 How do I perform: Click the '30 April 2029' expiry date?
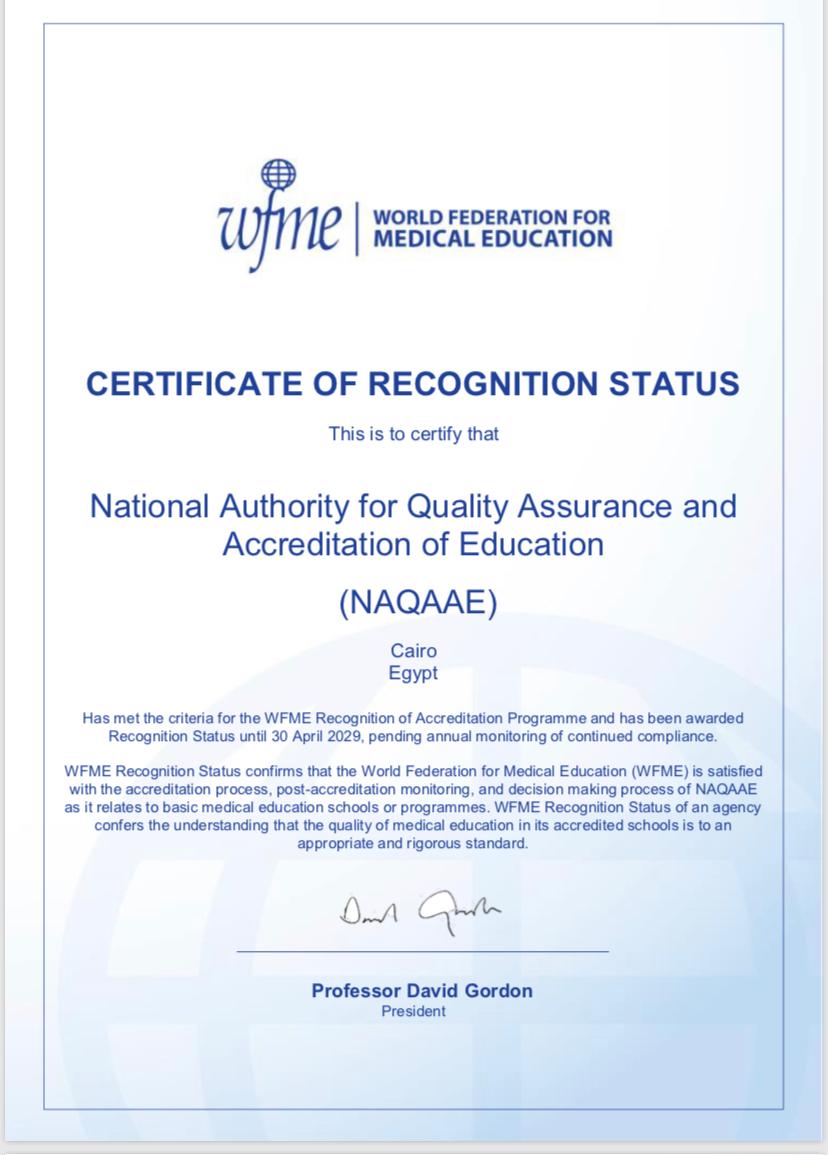point(320,736)
